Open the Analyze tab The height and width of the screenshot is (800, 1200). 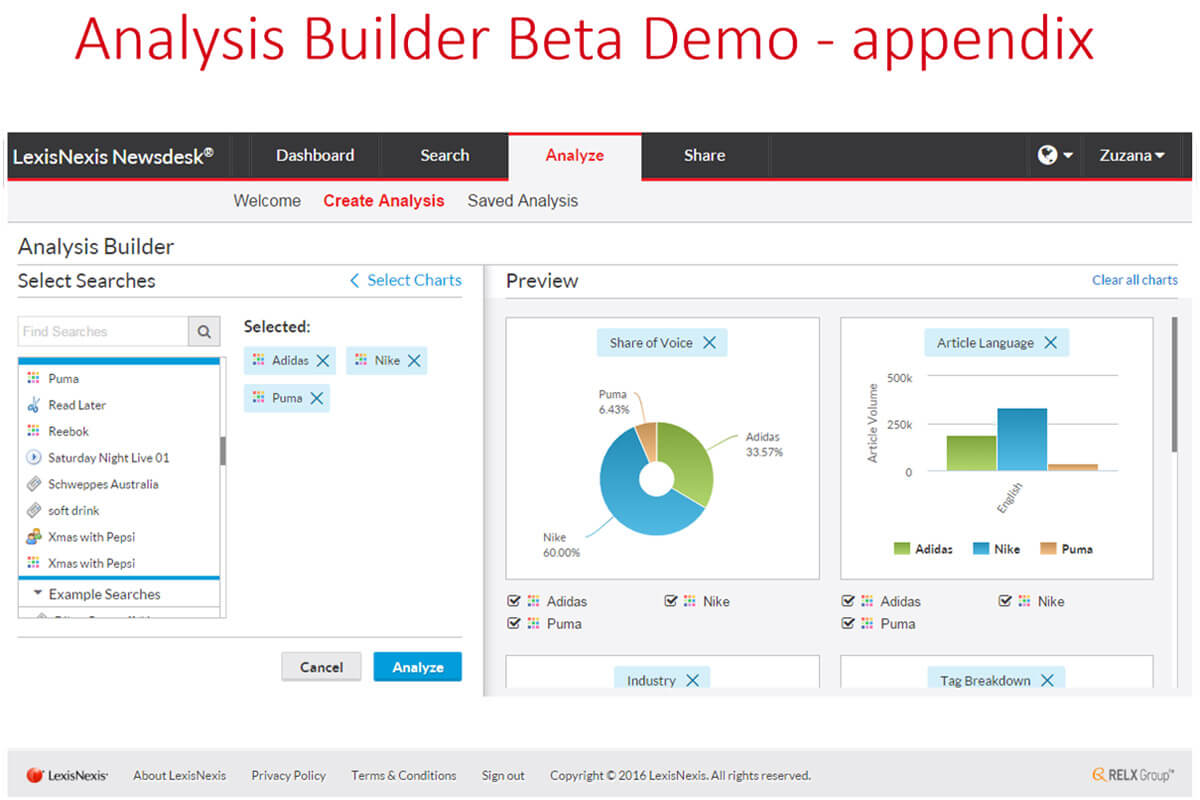pyautogui.click(x=575, y=155)
